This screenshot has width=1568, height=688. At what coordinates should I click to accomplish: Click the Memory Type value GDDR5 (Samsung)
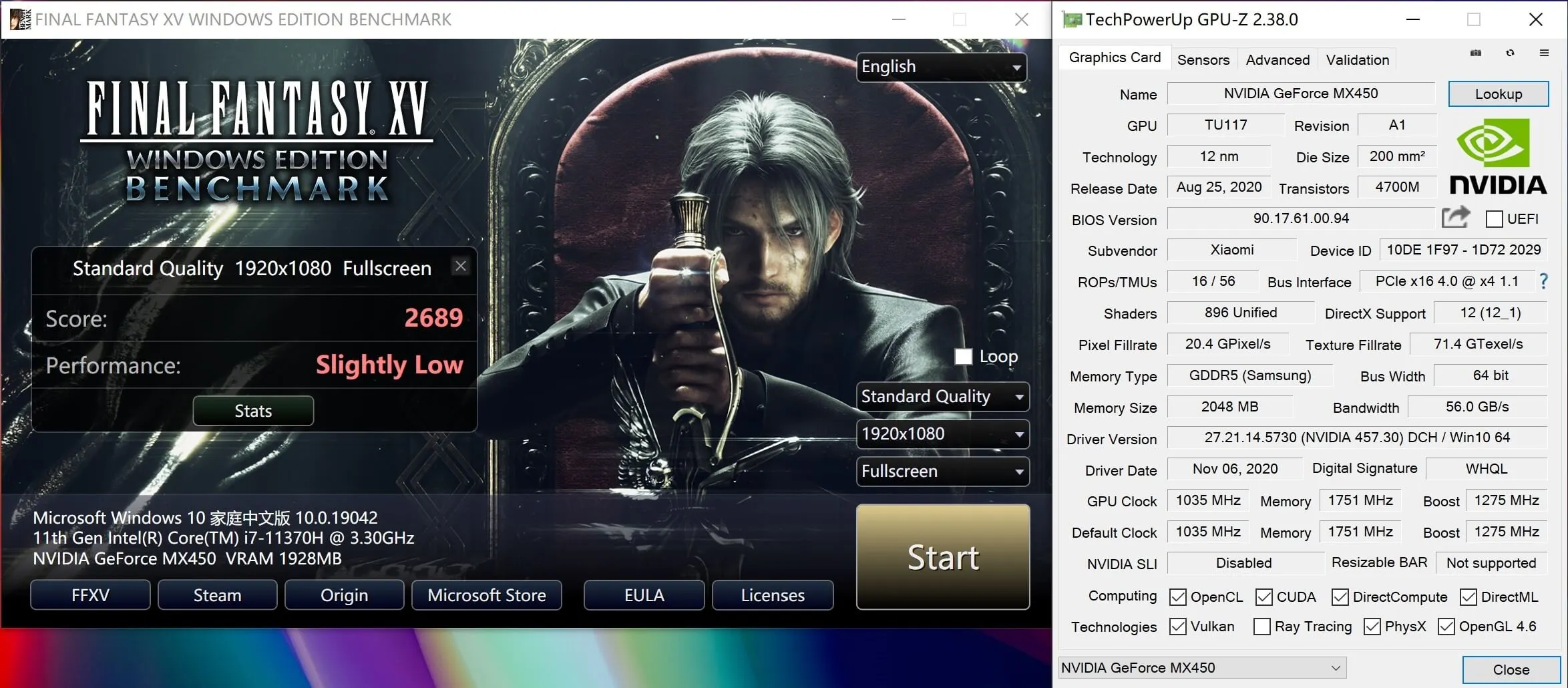click(x=1250, y=375)
